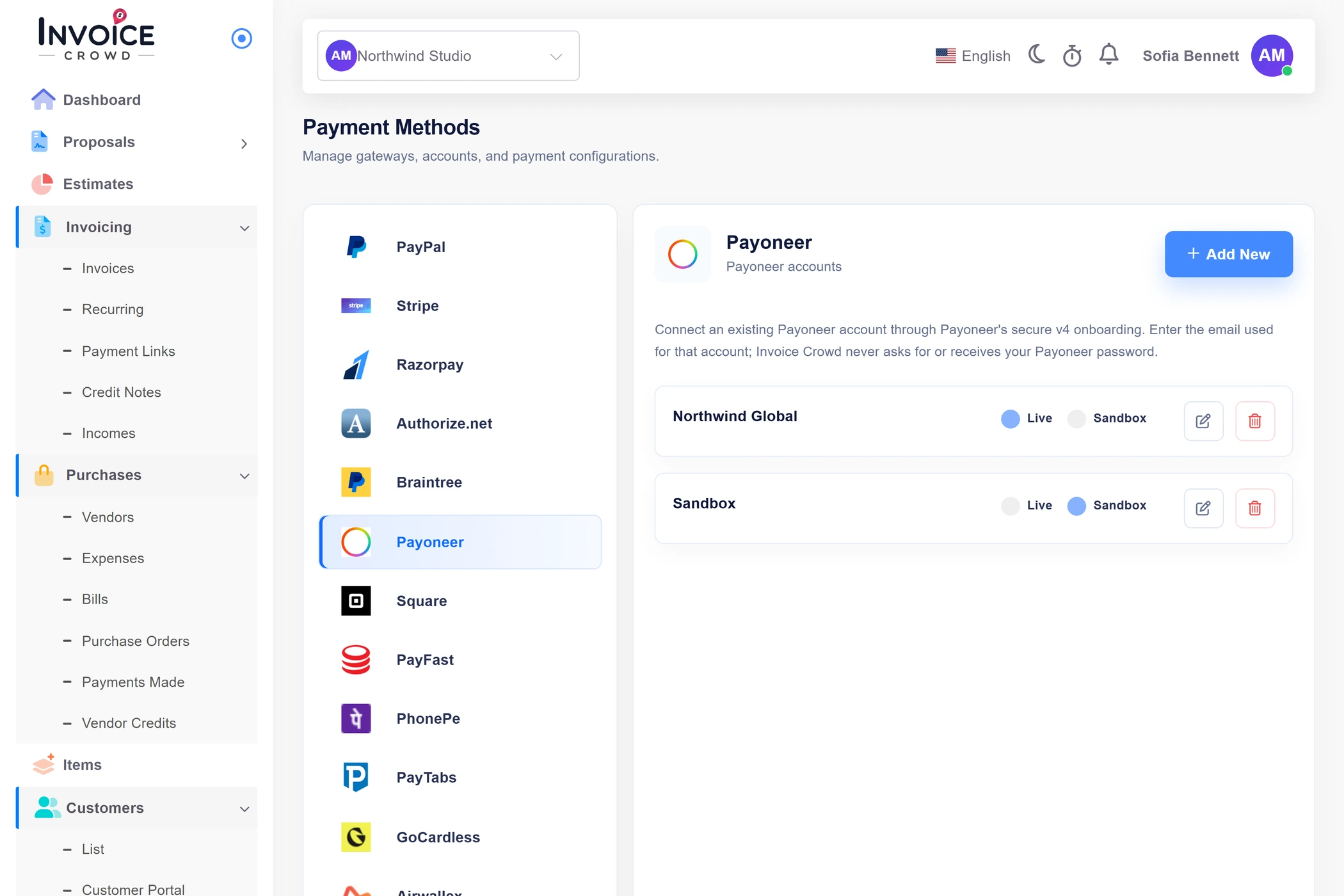
Task: Open the Estimates link
Action: coord(98,184)
